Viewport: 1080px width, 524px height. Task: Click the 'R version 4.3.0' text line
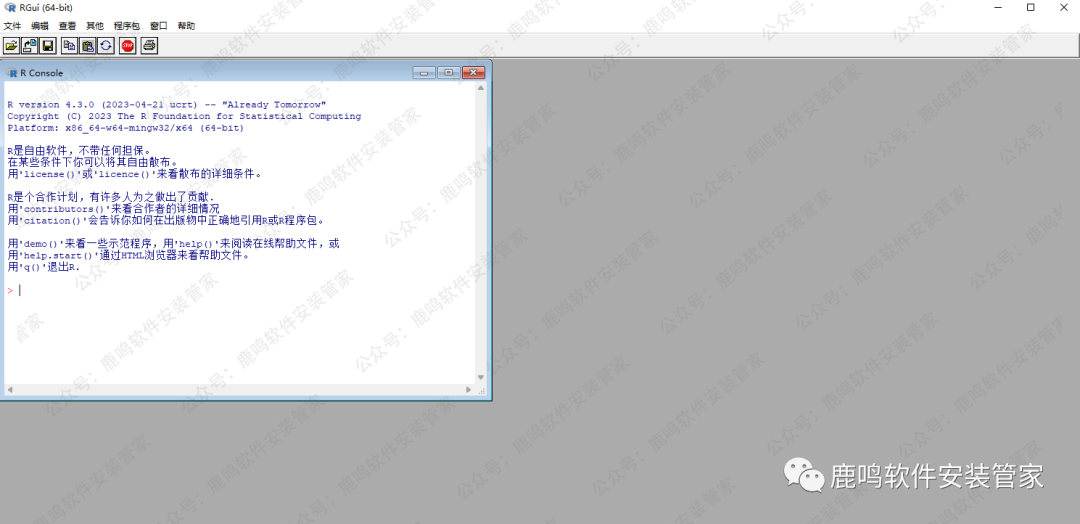point(167,105)
